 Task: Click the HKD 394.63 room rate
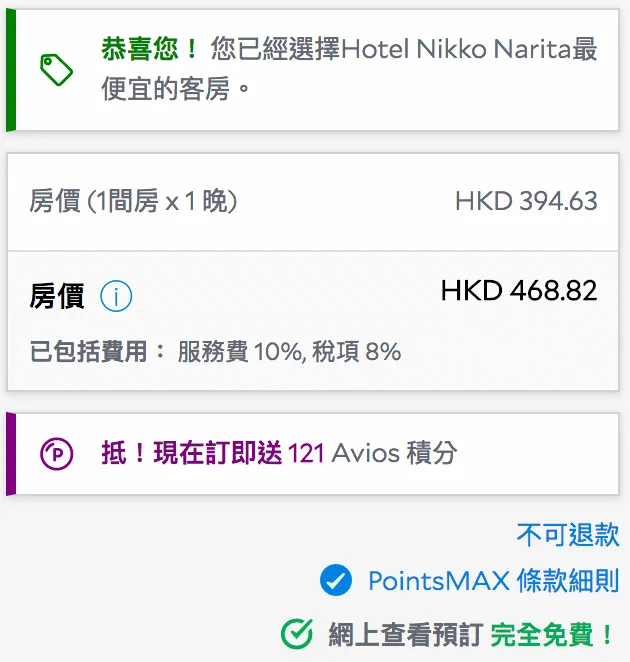[526, 201]
